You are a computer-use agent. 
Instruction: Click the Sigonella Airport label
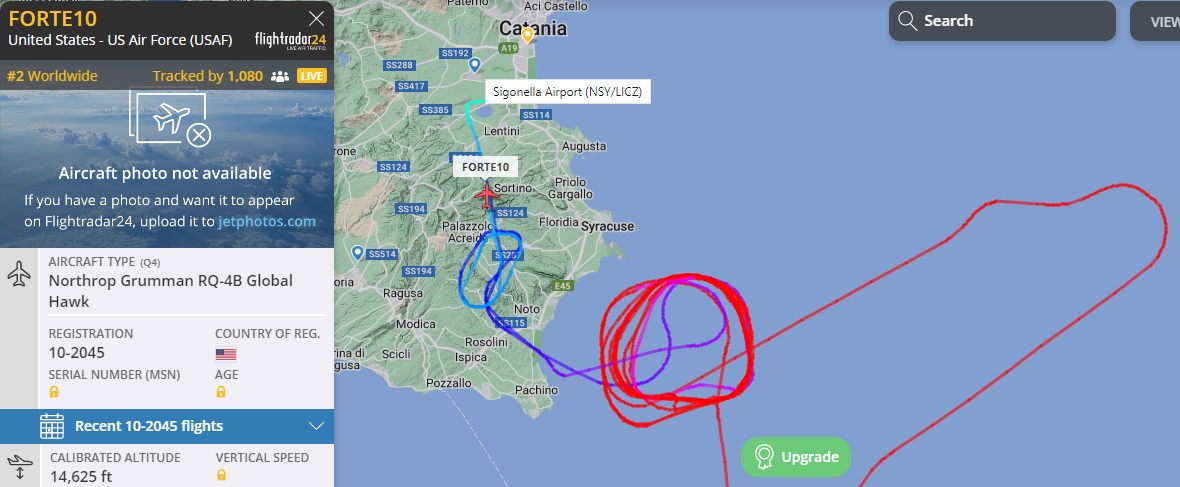click(567, 93)
